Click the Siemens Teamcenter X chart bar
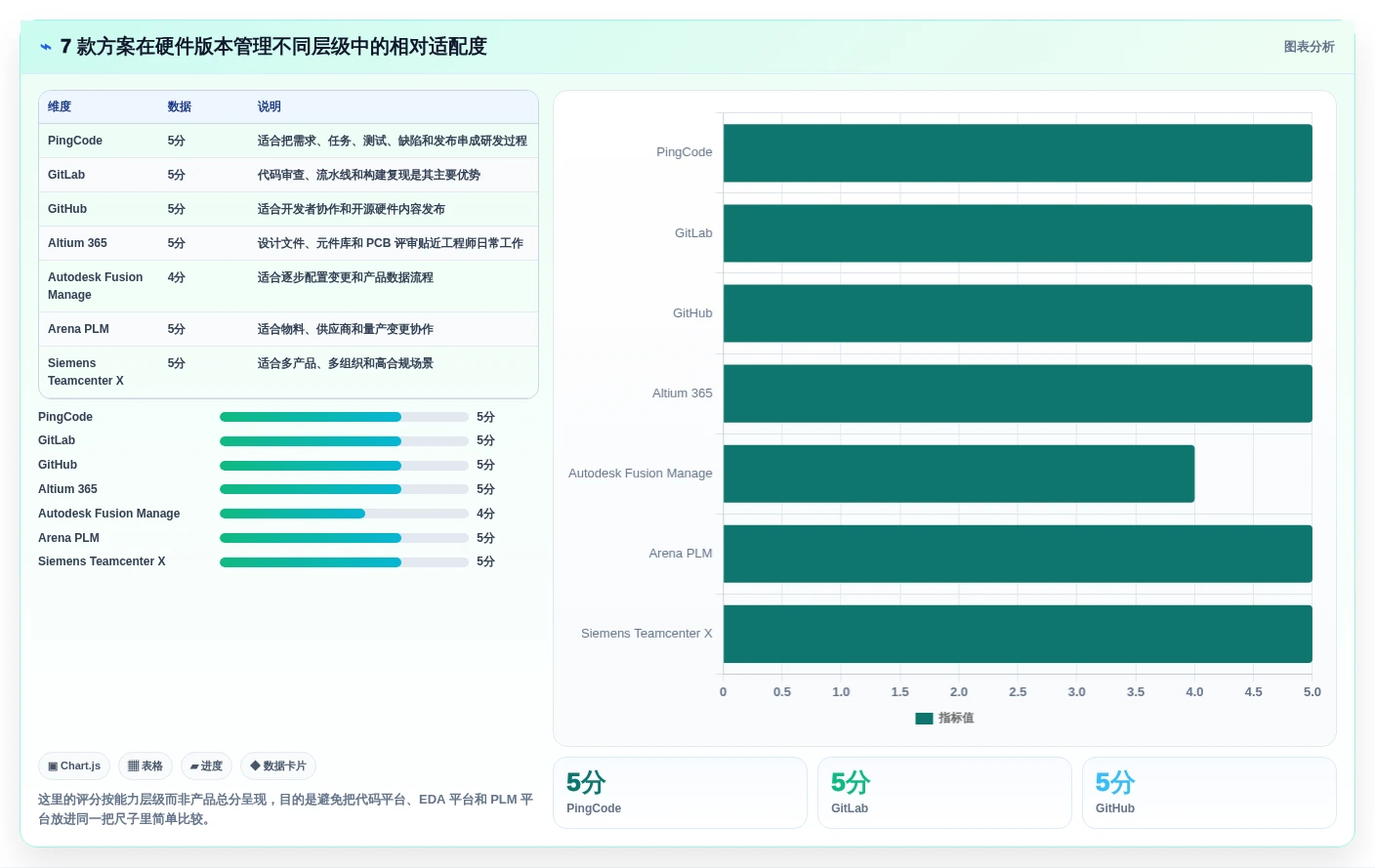 click(1018, 634)
